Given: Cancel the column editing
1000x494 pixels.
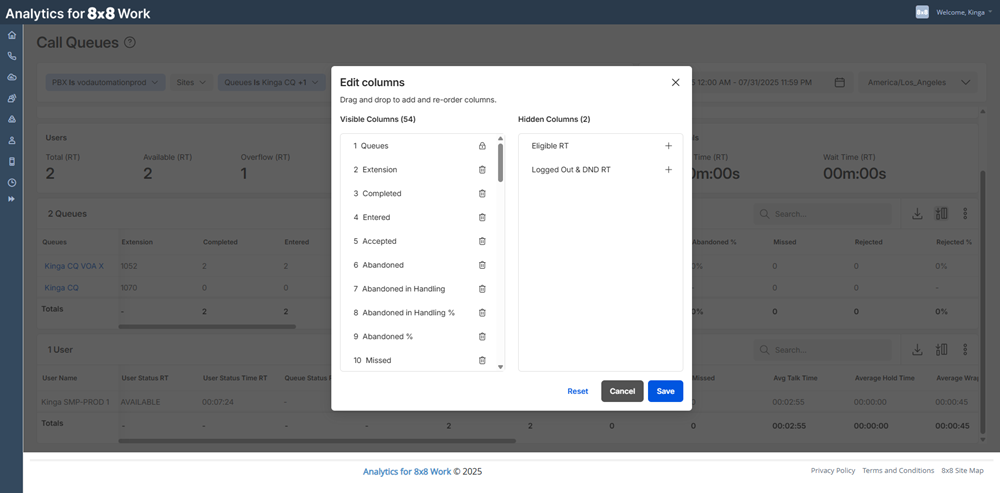Looking at the screenshot, I should 622,391.
